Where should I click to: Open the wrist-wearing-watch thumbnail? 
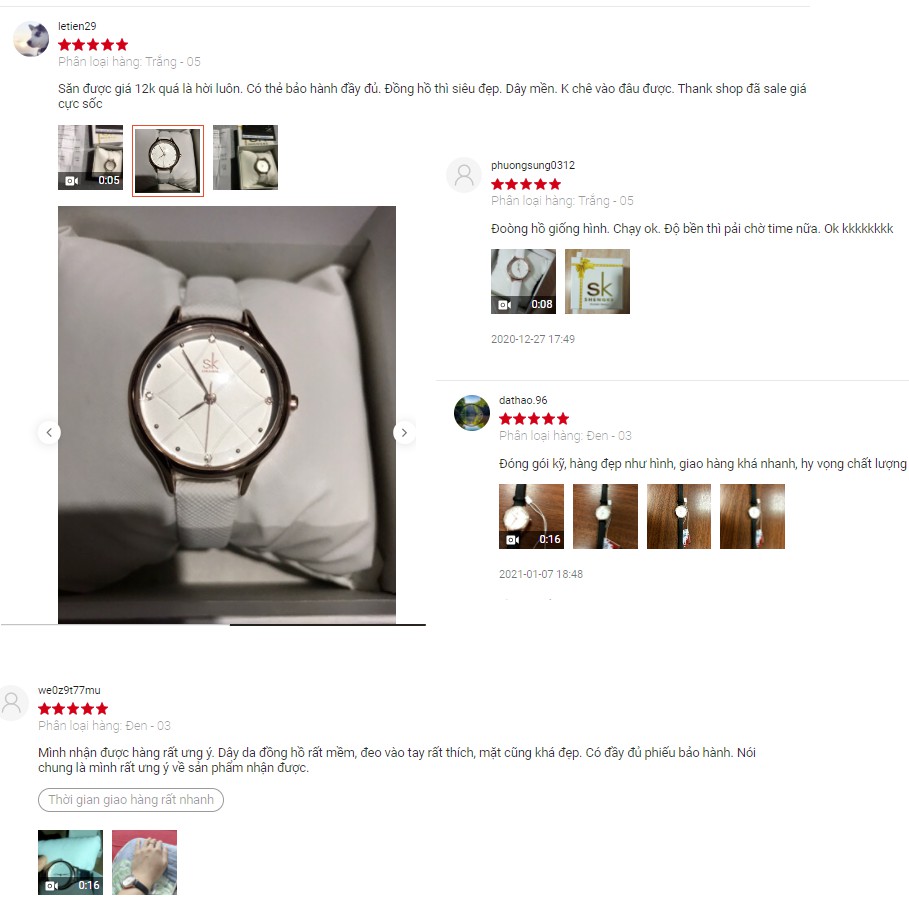[x=144, y=862]
